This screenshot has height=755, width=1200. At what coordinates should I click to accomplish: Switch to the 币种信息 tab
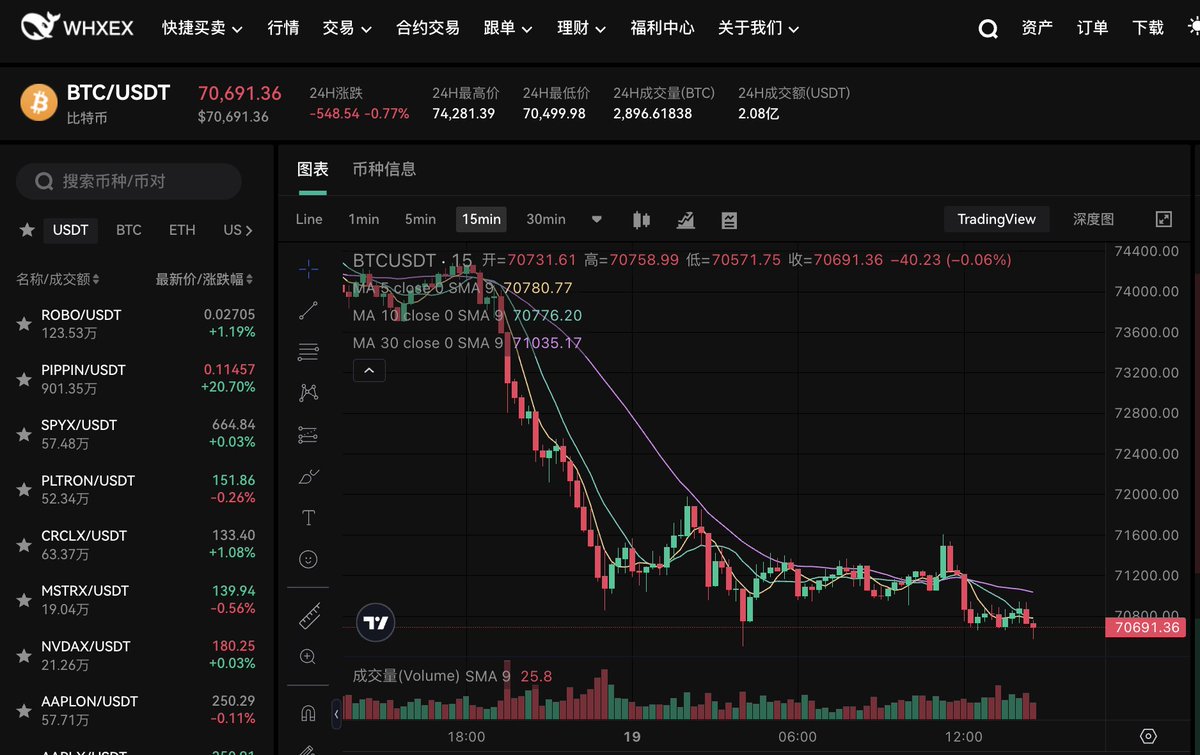click(x=385, y=169)
